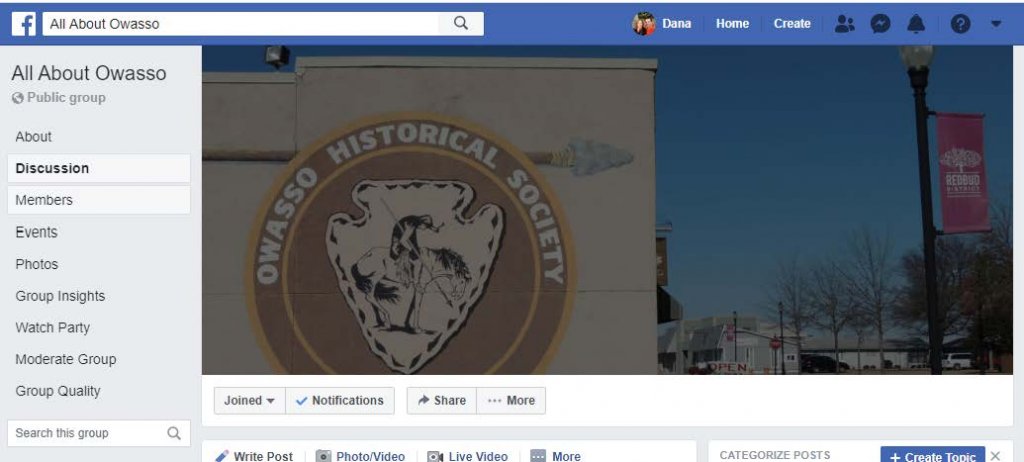Open the Quick Help question mark icon
The width and height of the screenshot is (1024, 462).
click(960, 24)
